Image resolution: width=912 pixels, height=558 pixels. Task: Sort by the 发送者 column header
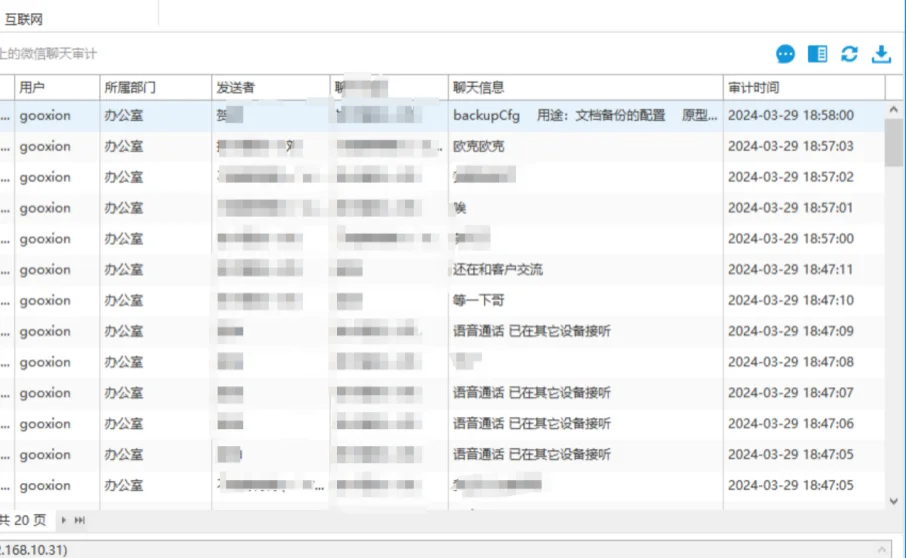pos(270,87)
